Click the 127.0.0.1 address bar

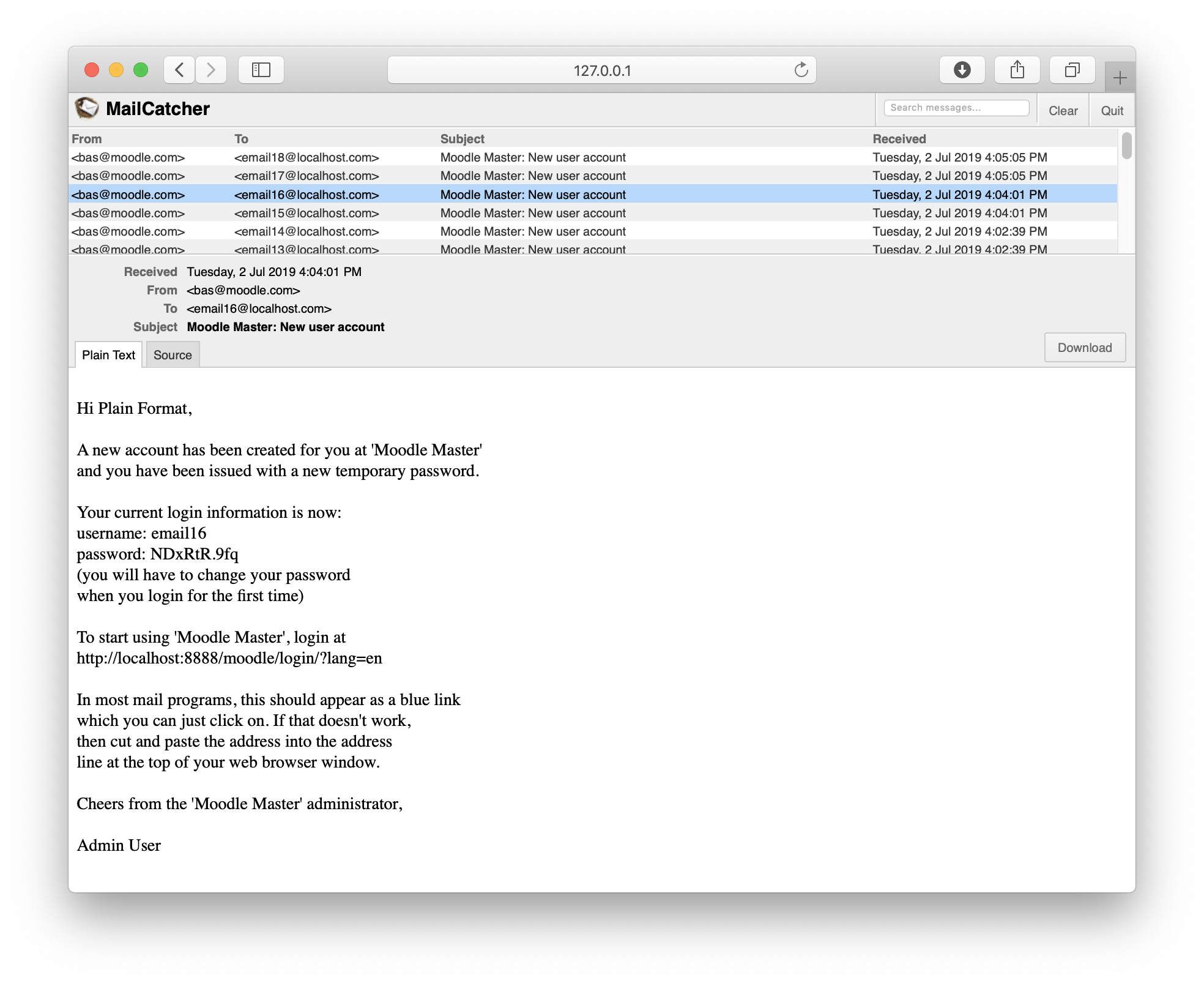(602, 70)
